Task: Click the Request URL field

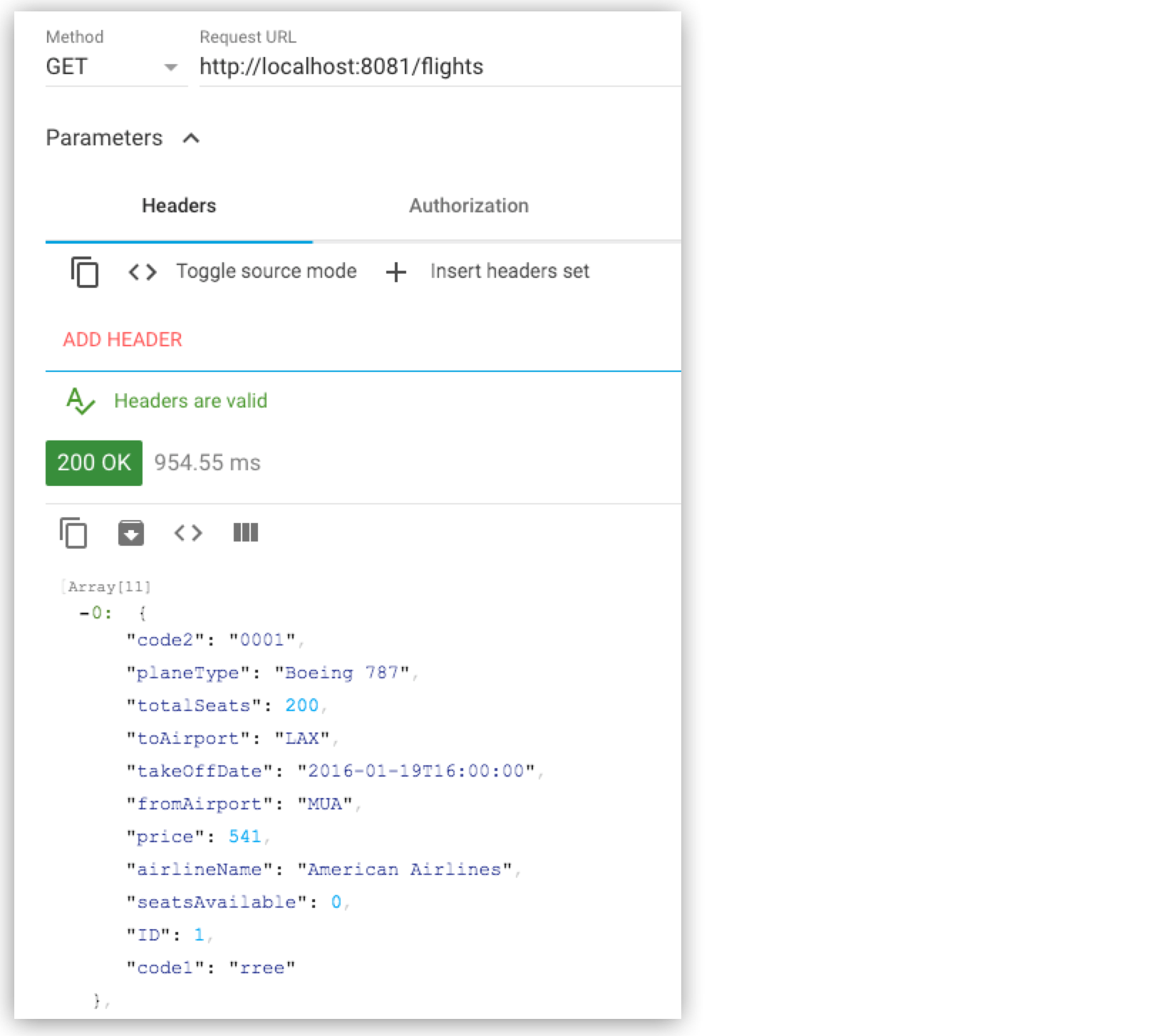Action: [x=341, y=66]
